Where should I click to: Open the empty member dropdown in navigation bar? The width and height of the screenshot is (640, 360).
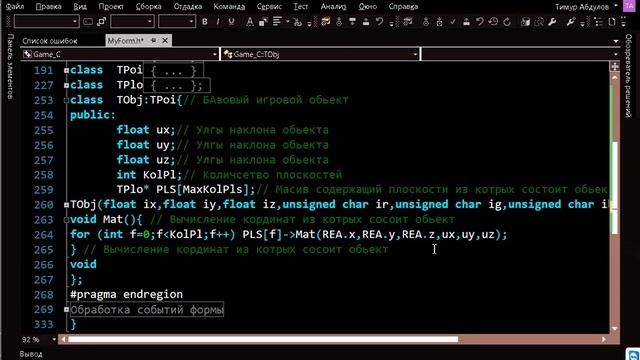point(520,54)
